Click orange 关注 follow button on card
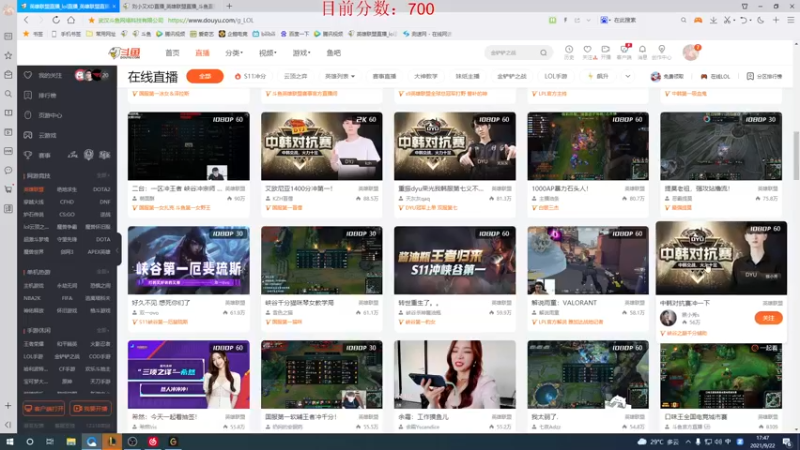 [768, 318]
